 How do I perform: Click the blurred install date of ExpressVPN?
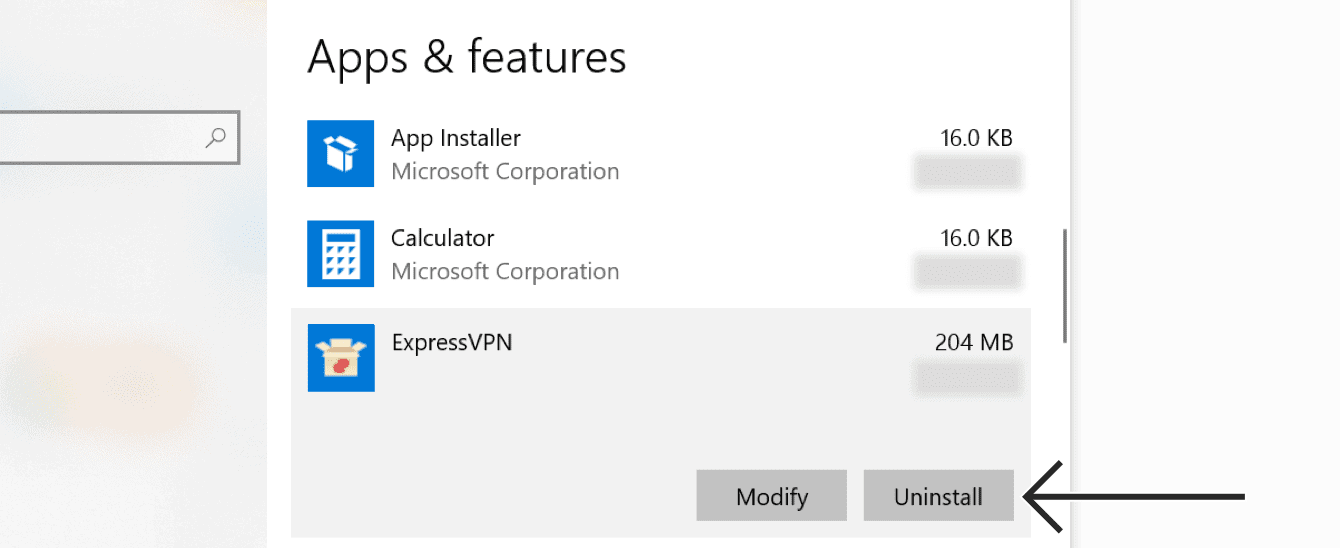click(967, 377)
